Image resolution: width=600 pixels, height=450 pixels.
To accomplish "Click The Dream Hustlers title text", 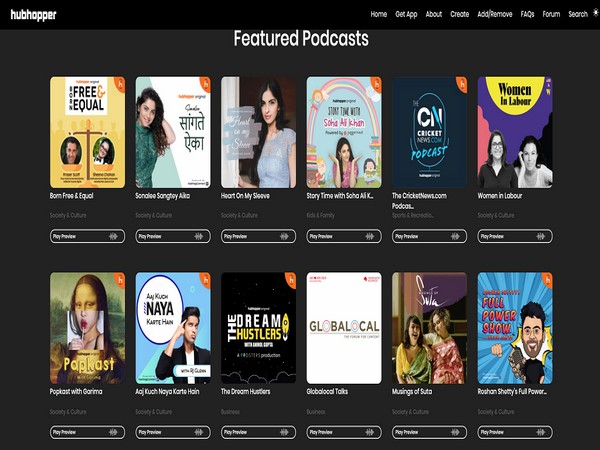I will 246,391.
